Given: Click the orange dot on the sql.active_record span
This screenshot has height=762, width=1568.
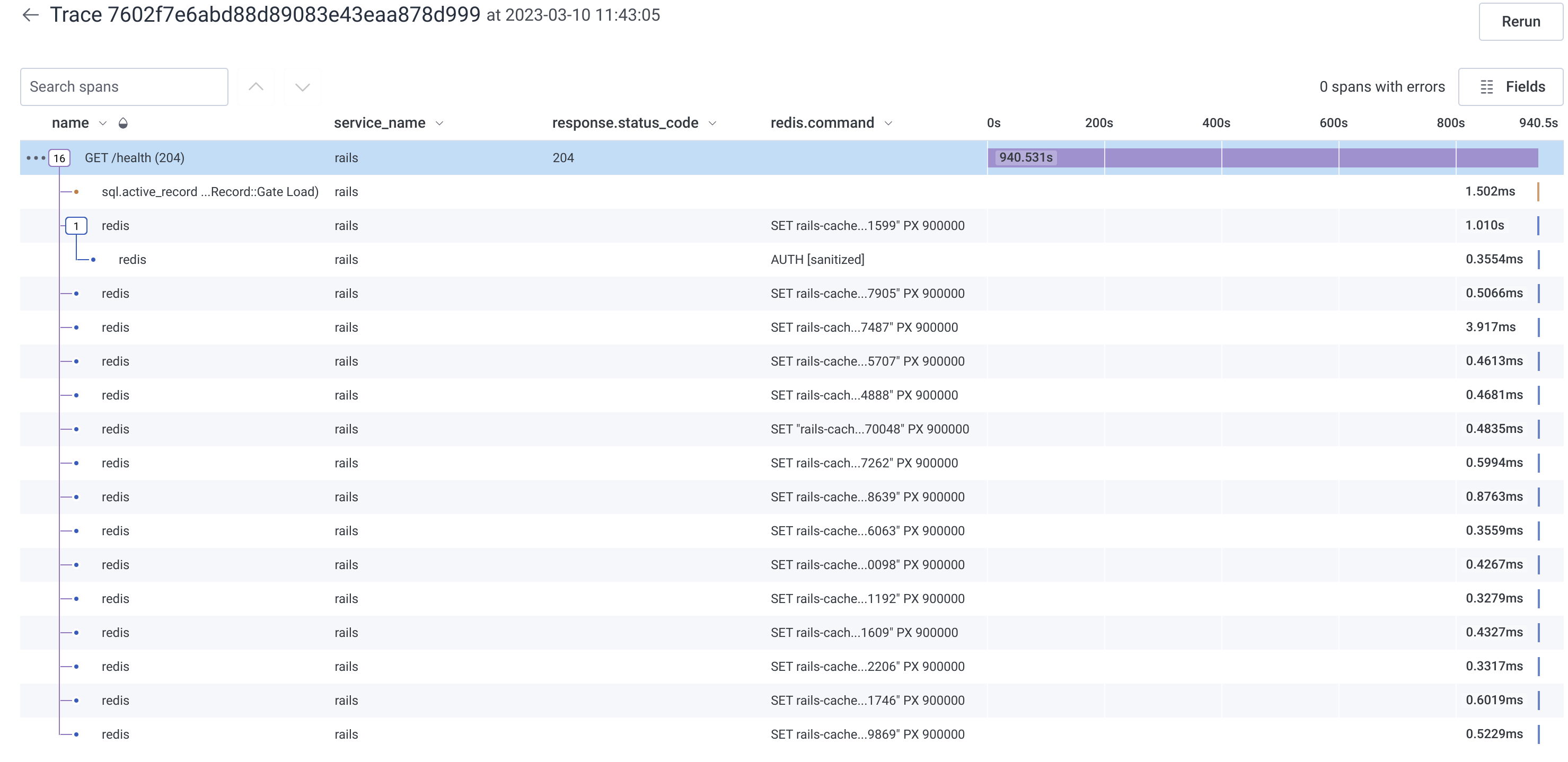Looking at the screenshot, I should pos(76,191).
